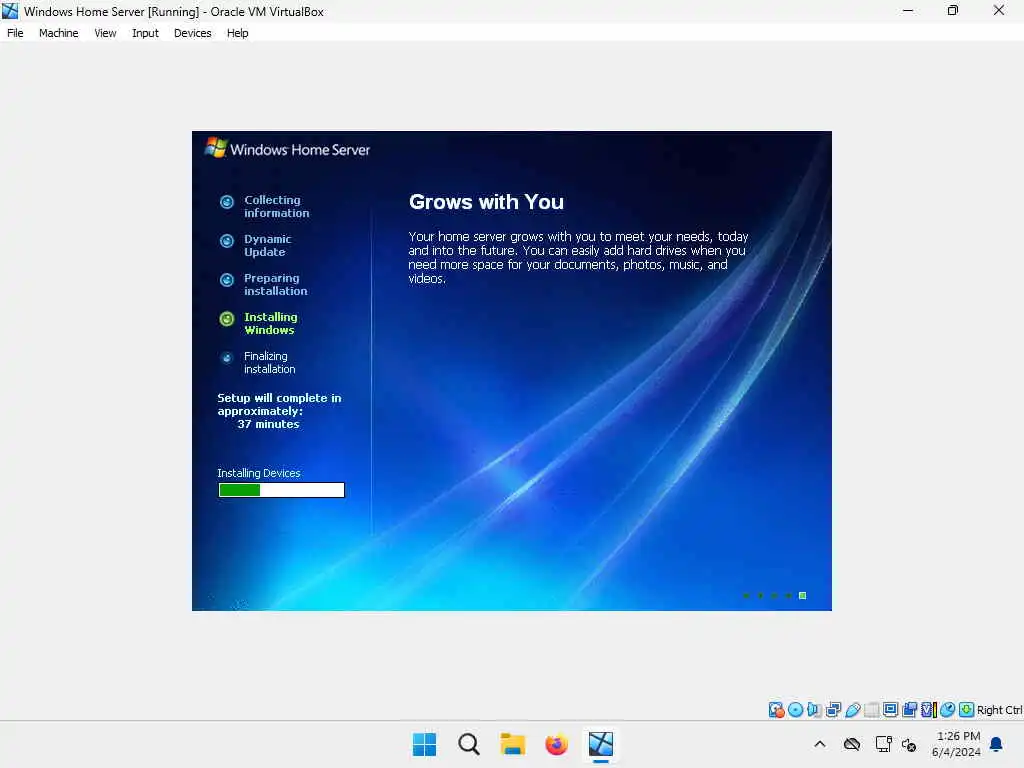1024x768 pixels.
Task: Click the mouse integration status icon
Action: click(x=948, y=709)
